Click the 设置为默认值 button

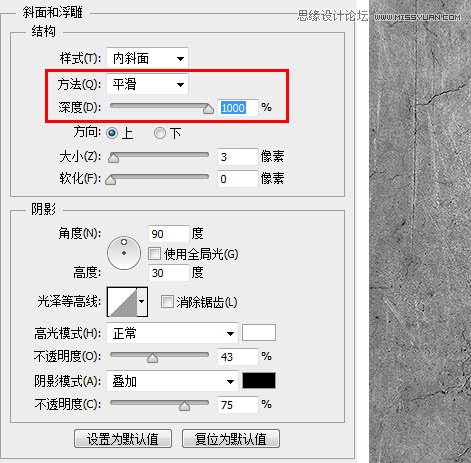point(123,439)
